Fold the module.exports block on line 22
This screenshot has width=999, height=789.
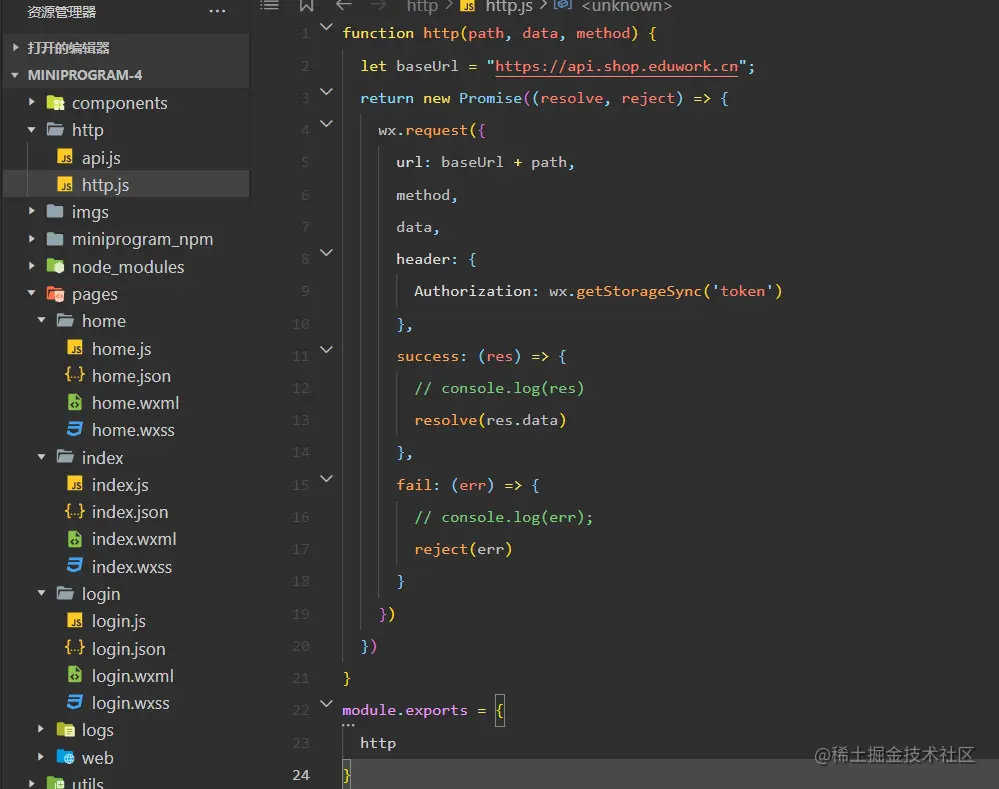pyautogui.click(x=326, y=704)
